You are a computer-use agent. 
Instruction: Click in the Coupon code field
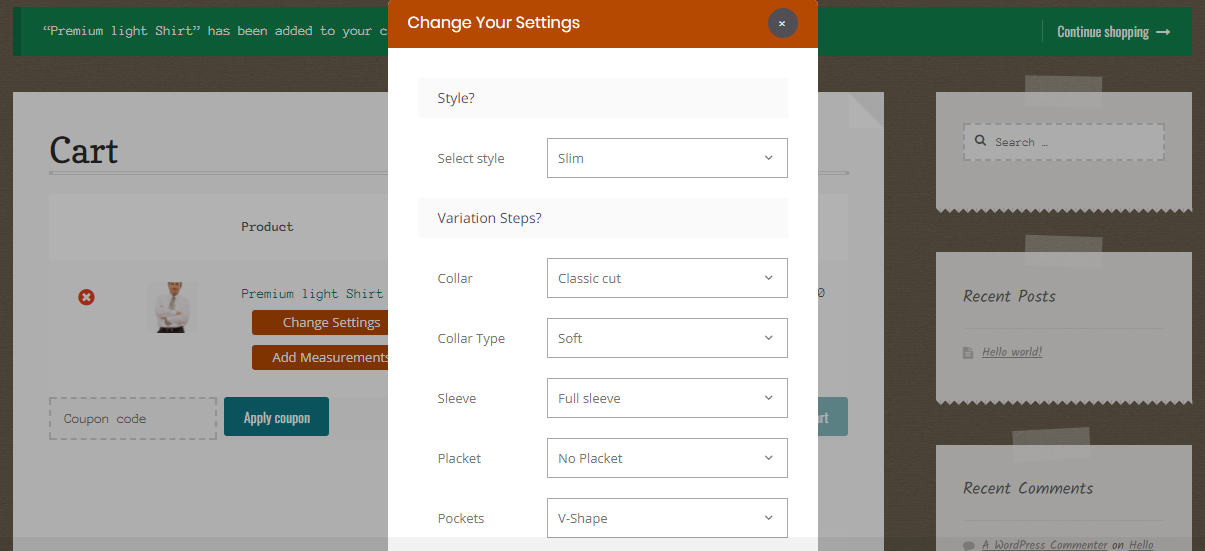click(x=133, y=418)
